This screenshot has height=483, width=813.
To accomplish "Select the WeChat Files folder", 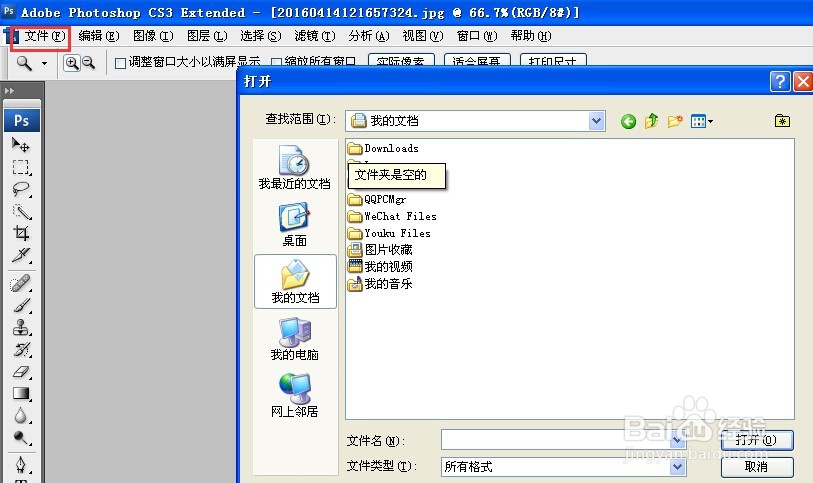I will (x=393, y=216).
